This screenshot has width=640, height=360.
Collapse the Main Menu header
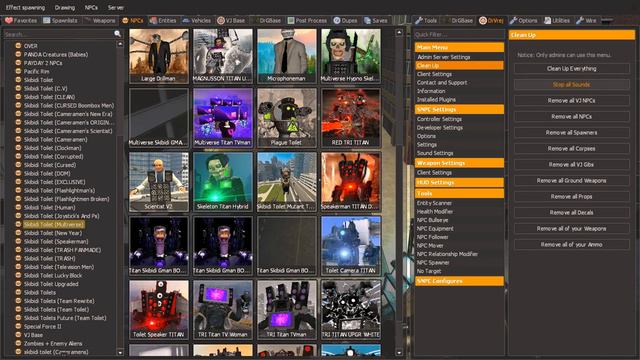point(459,47)
